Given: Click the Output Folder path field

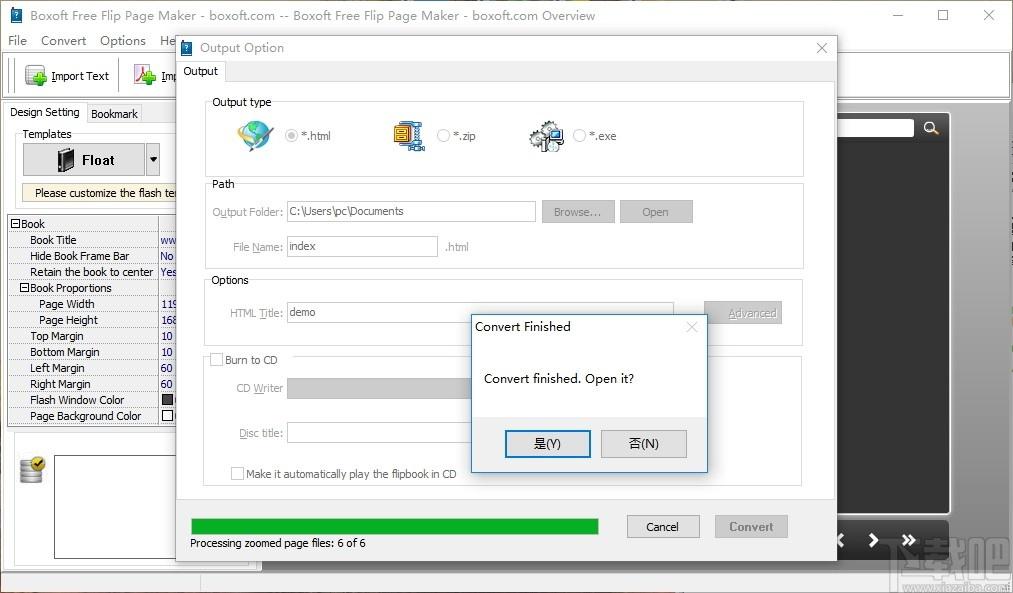Looking at the screenshot, I should [x=411, y=211].
